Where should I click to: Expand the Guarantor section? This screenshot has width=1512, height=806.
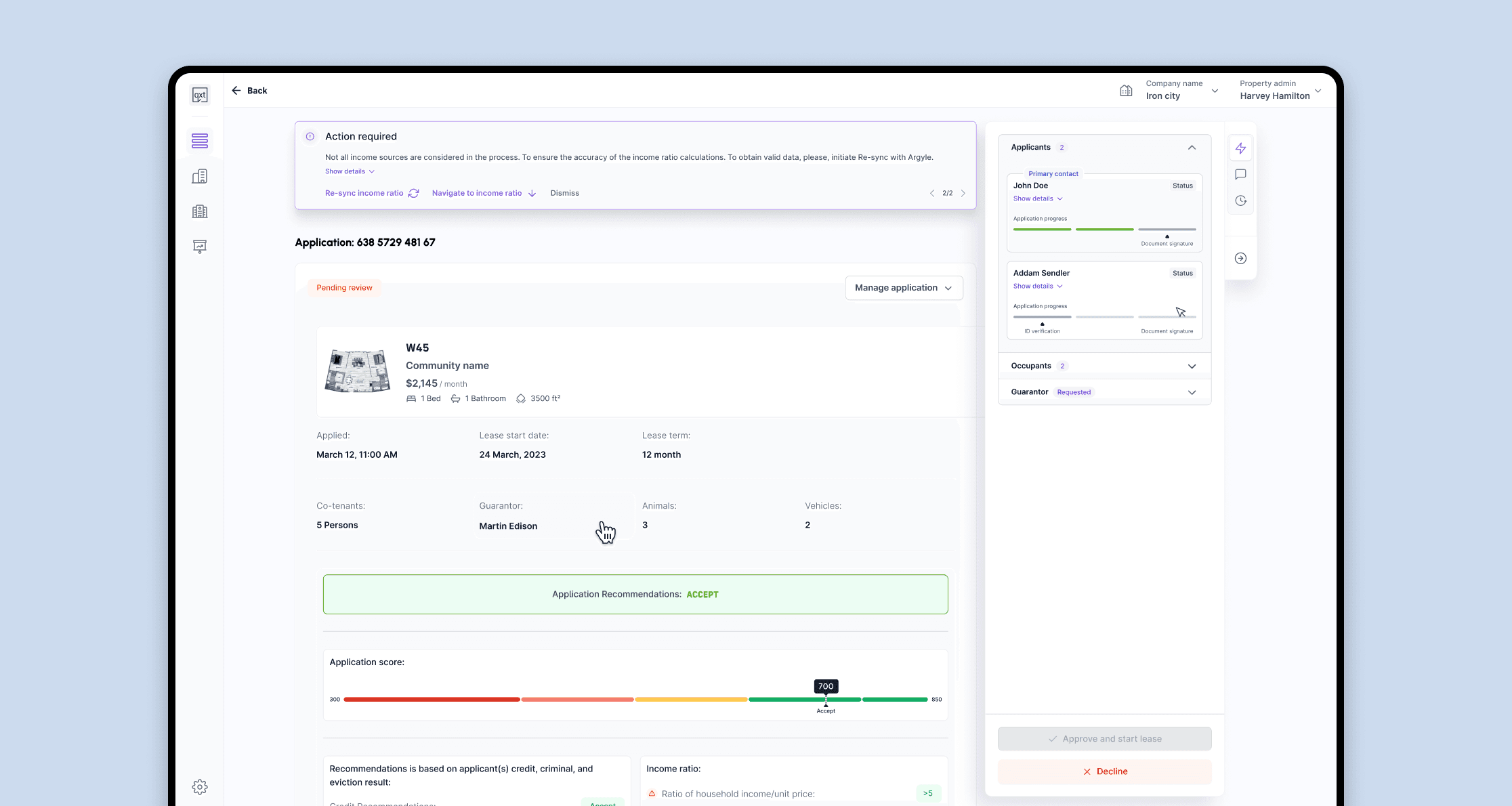pyautogui.click(x=1192, y=392)
